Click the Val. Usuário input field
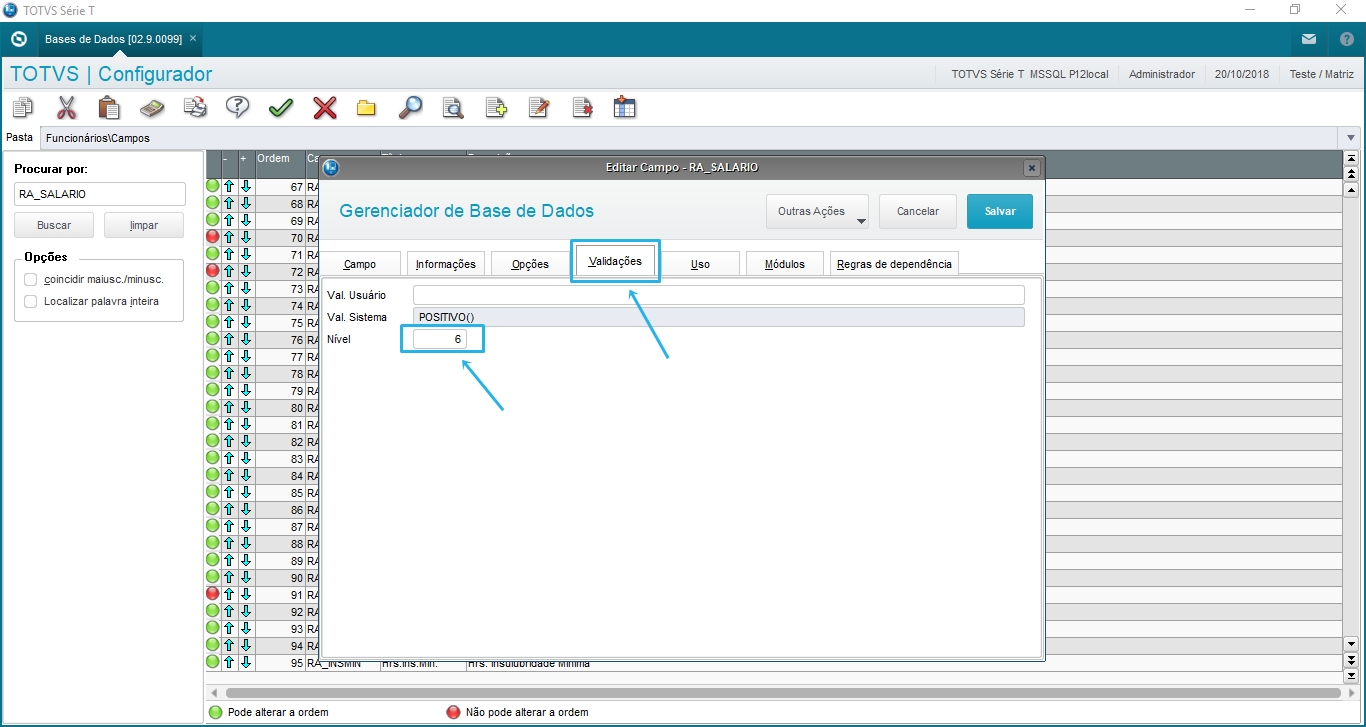This screenshot has width=1366, height=727. 719,295
